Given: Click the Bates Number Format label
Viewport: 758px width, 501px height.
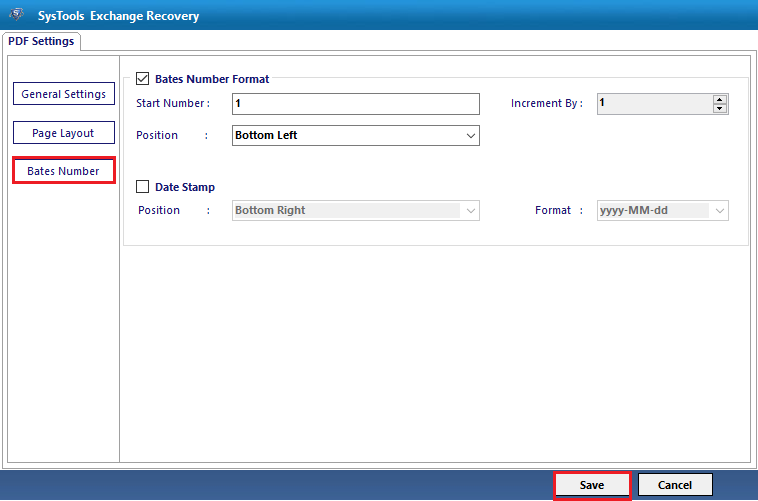Looking at the screenshot, I should coord(212,79).
